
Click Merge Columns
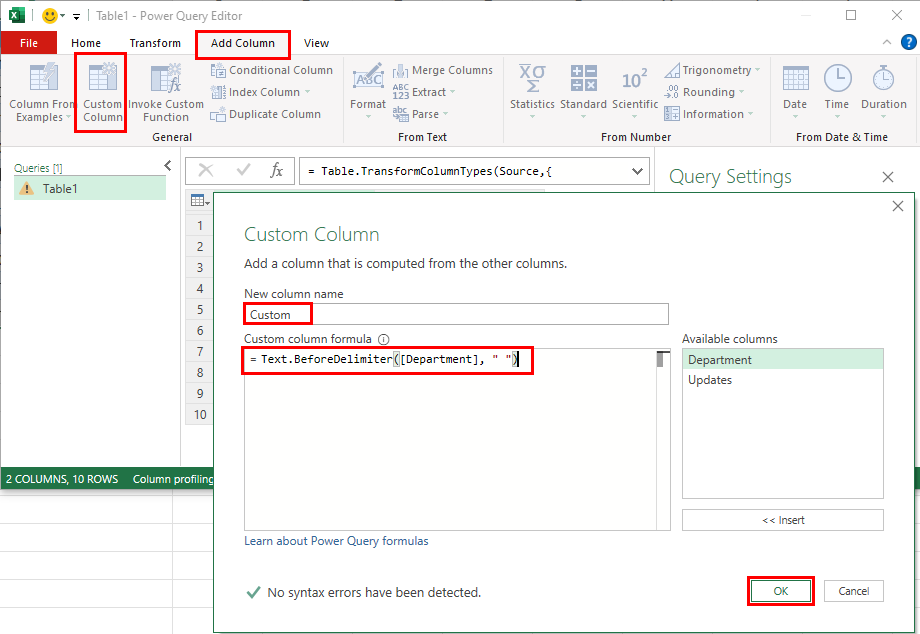tap(442, 70)
